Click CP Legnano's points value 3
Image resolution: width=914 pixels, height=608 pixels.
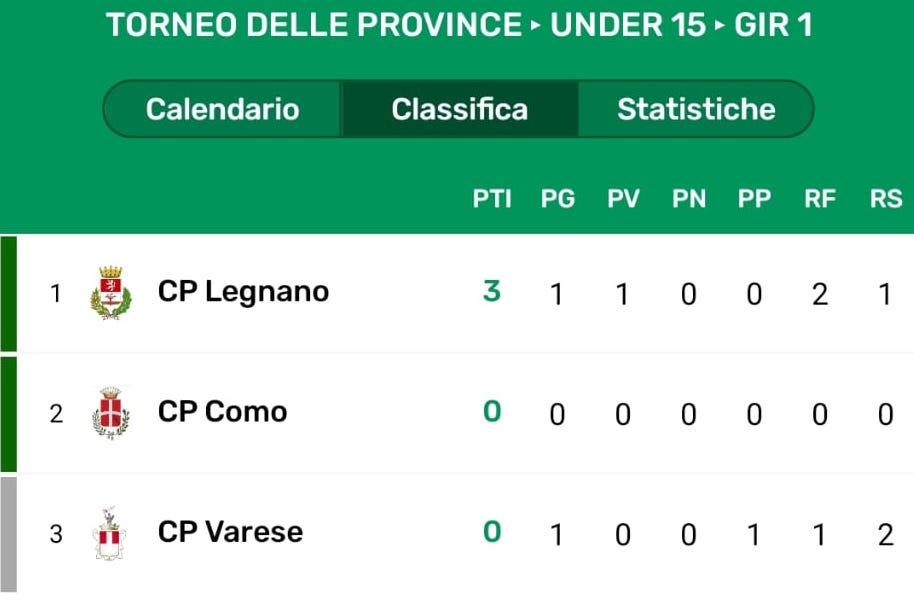(x=492, y=292)
